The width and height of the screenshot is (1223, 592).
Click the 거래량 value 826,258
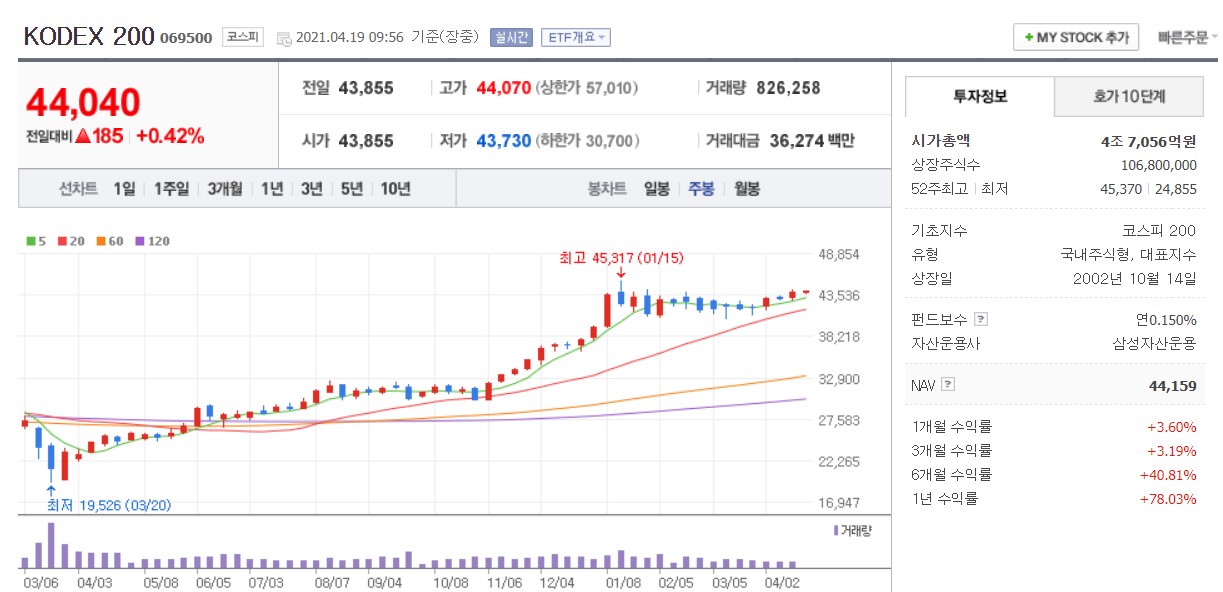click(788, 88)
